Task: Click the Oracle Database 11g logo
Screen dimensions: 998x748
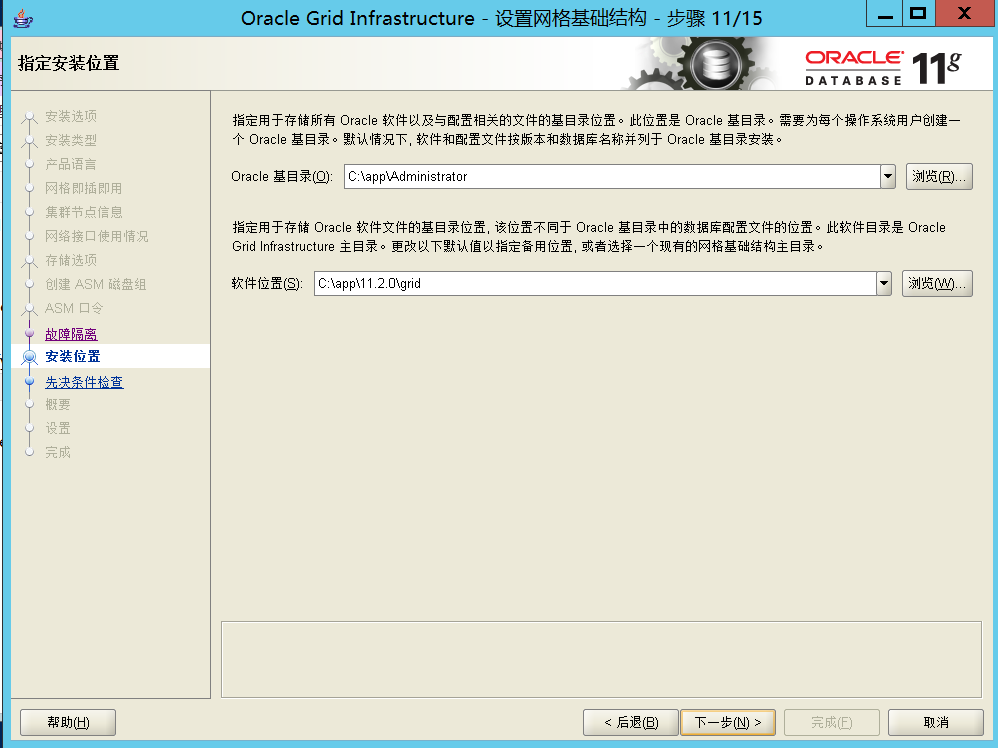Action: pos(883,67)
